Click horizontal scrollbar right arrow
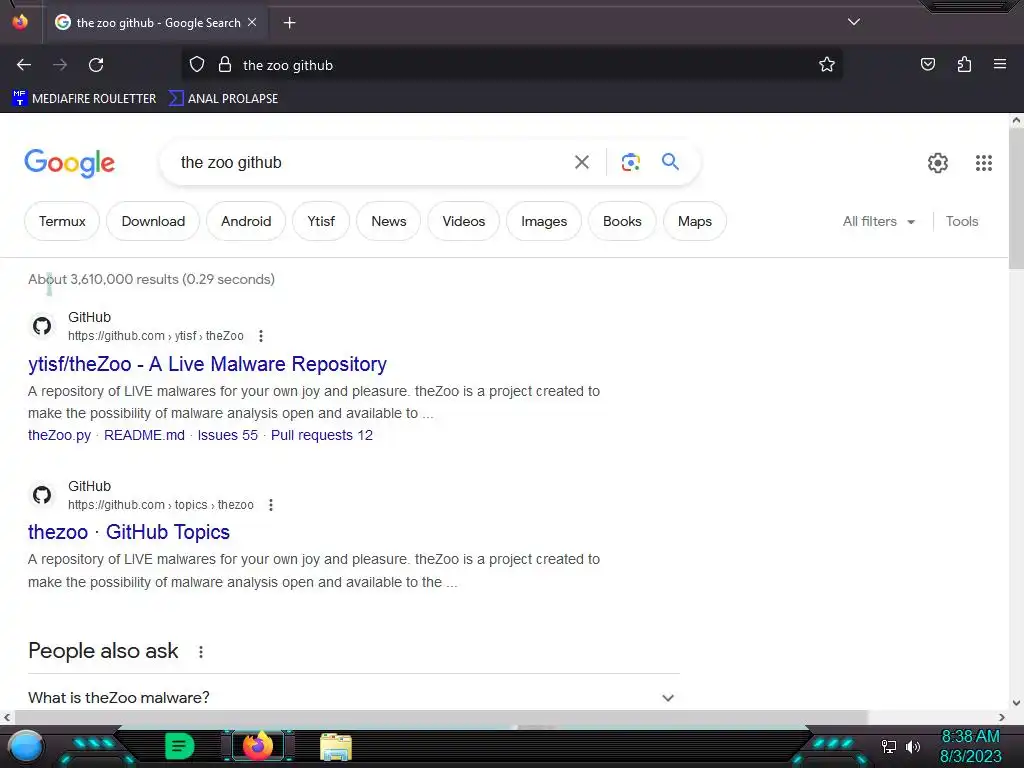This screenshot has width=1024, height=768. click(x=1002, y=717)
